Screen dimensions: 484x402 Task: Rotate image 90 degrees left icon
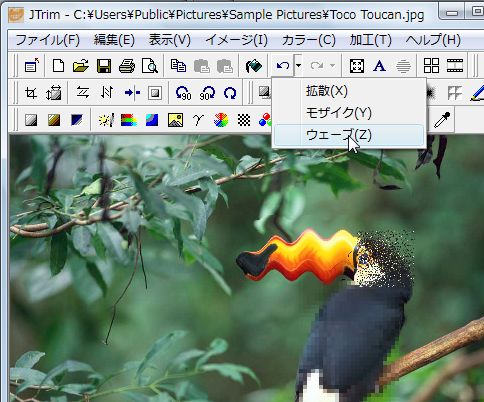[183, 93]
